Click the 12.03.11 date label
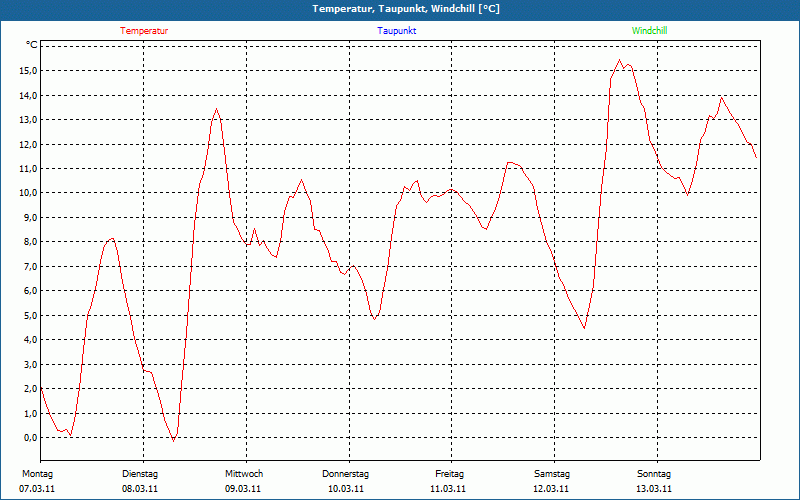Viewport: 800px width, 500px height. tap(551, 489)
